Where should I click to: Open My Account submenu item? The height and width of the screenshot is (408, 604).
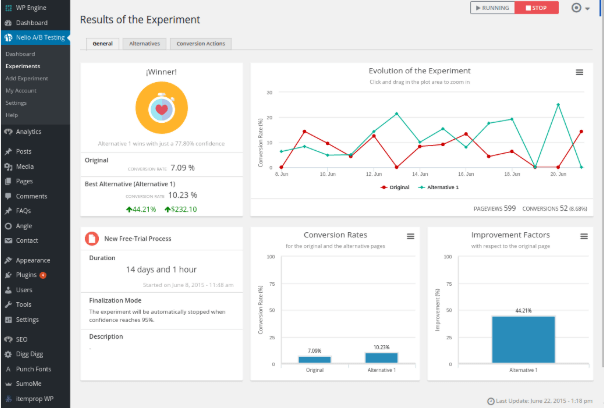click(x=21, y=91)
